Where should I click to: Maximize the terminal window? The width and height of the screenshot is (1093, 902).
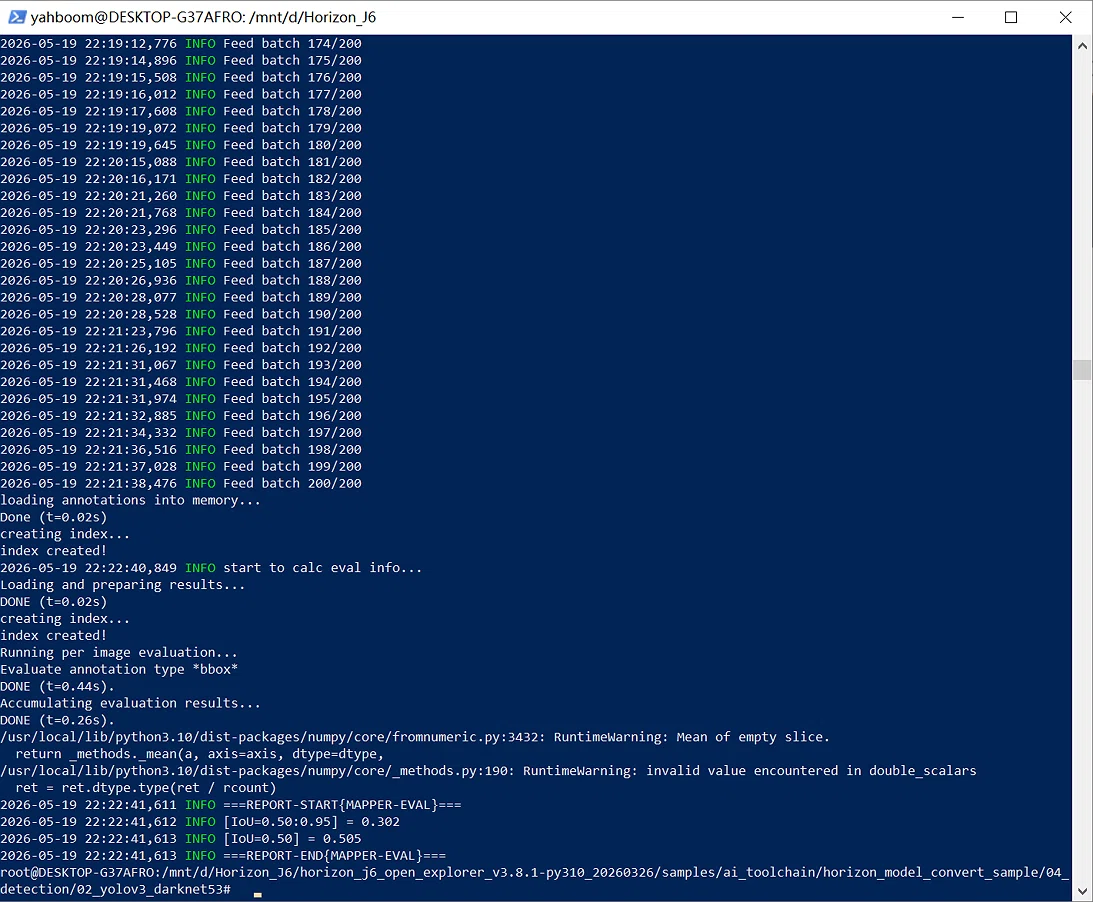[x=1011, y=17]
